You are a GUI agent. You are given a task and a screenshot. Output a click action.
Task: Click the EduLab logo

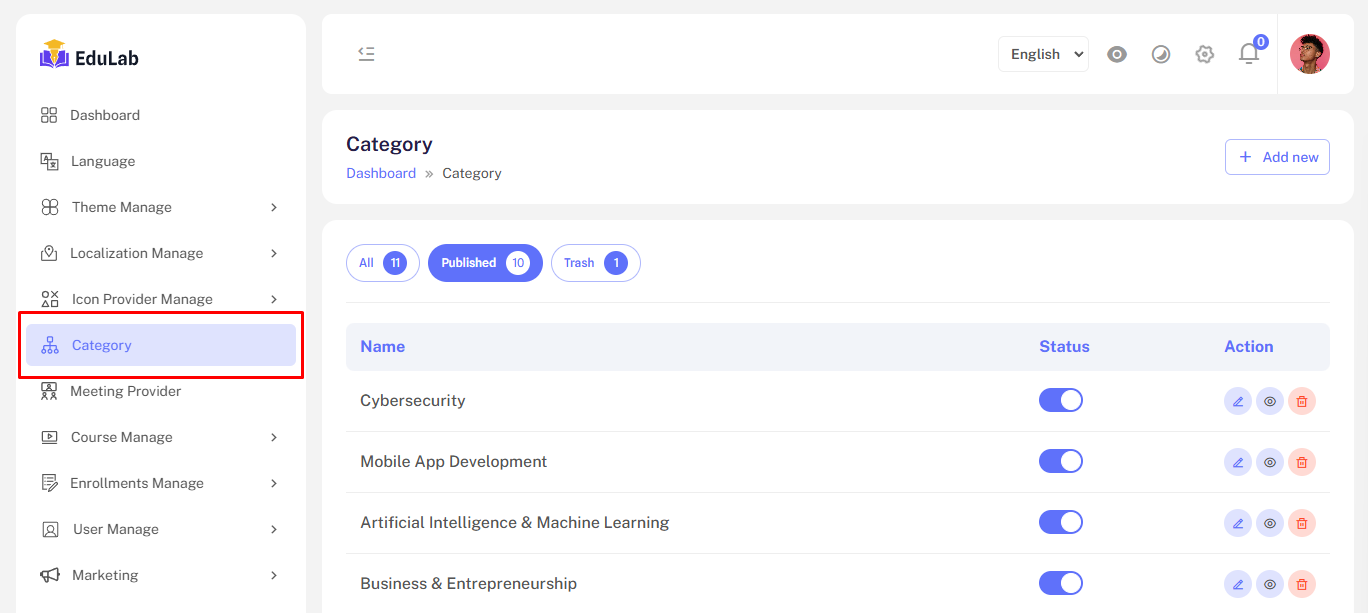tap(89, 57)
